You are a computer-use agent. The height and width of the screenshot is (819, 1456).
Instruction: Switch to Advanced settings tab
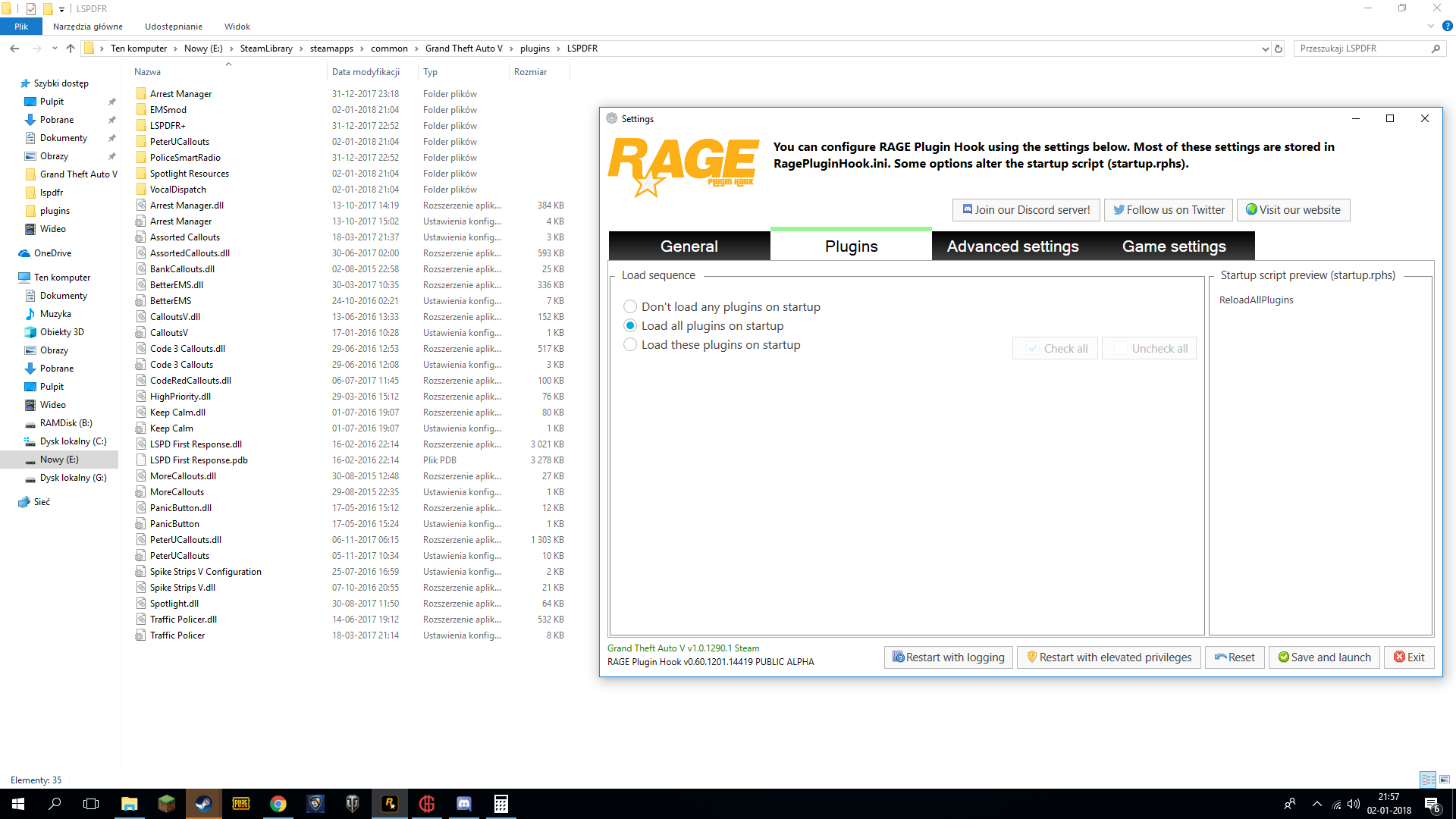click(x=1012, y=246)
